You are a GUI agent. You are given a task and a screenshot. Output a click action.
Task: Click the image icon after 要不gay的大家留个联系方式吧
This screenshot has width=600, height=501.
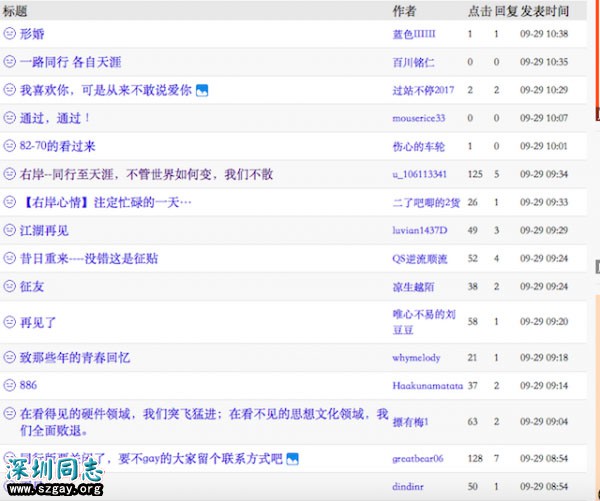pyautogui.click(x=293, y=459)
